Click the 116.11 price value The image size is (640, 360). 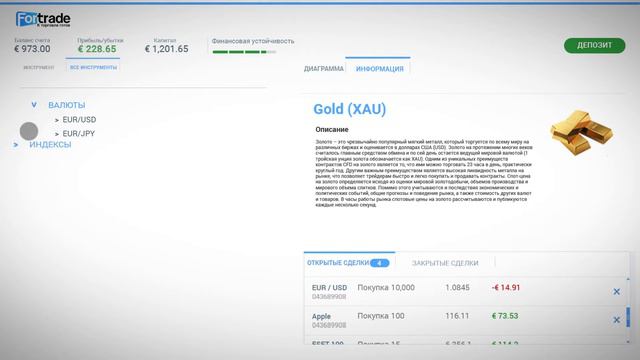(457, 316)
